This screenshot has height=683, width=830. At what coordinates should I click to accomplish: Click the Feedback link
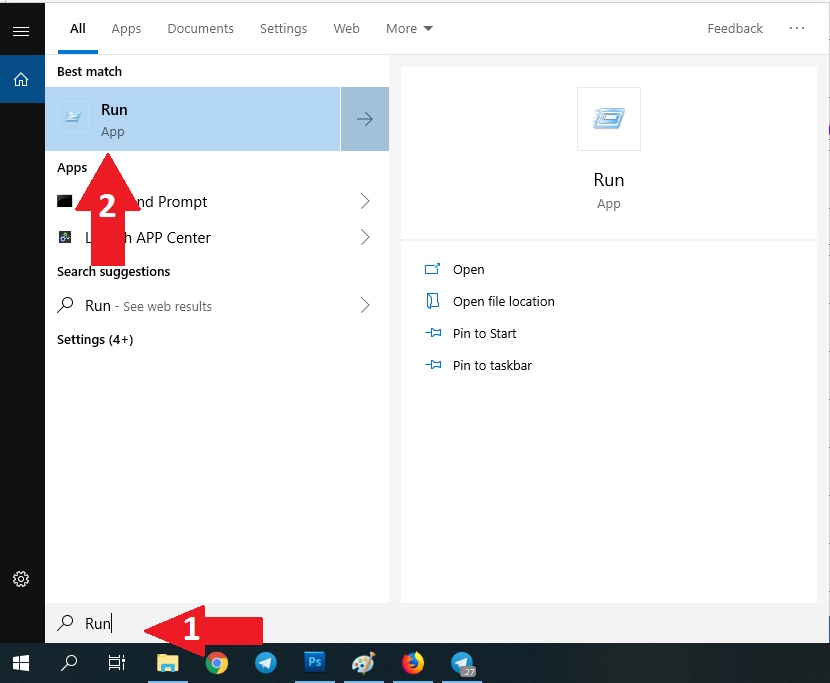(735, 29)
